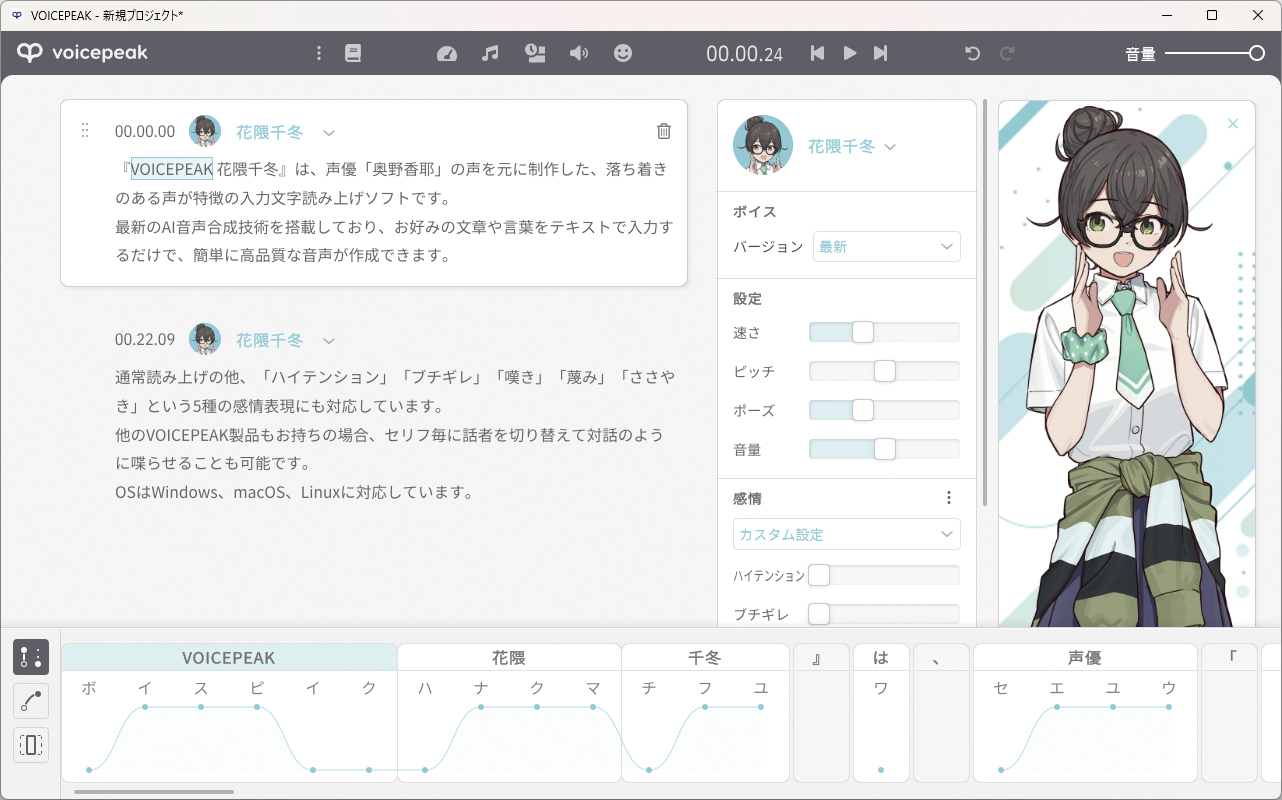The height and width of the screenshot is (800, 1282).
Task: Open the version dropdown showing 最新
Action: [887, 246]
